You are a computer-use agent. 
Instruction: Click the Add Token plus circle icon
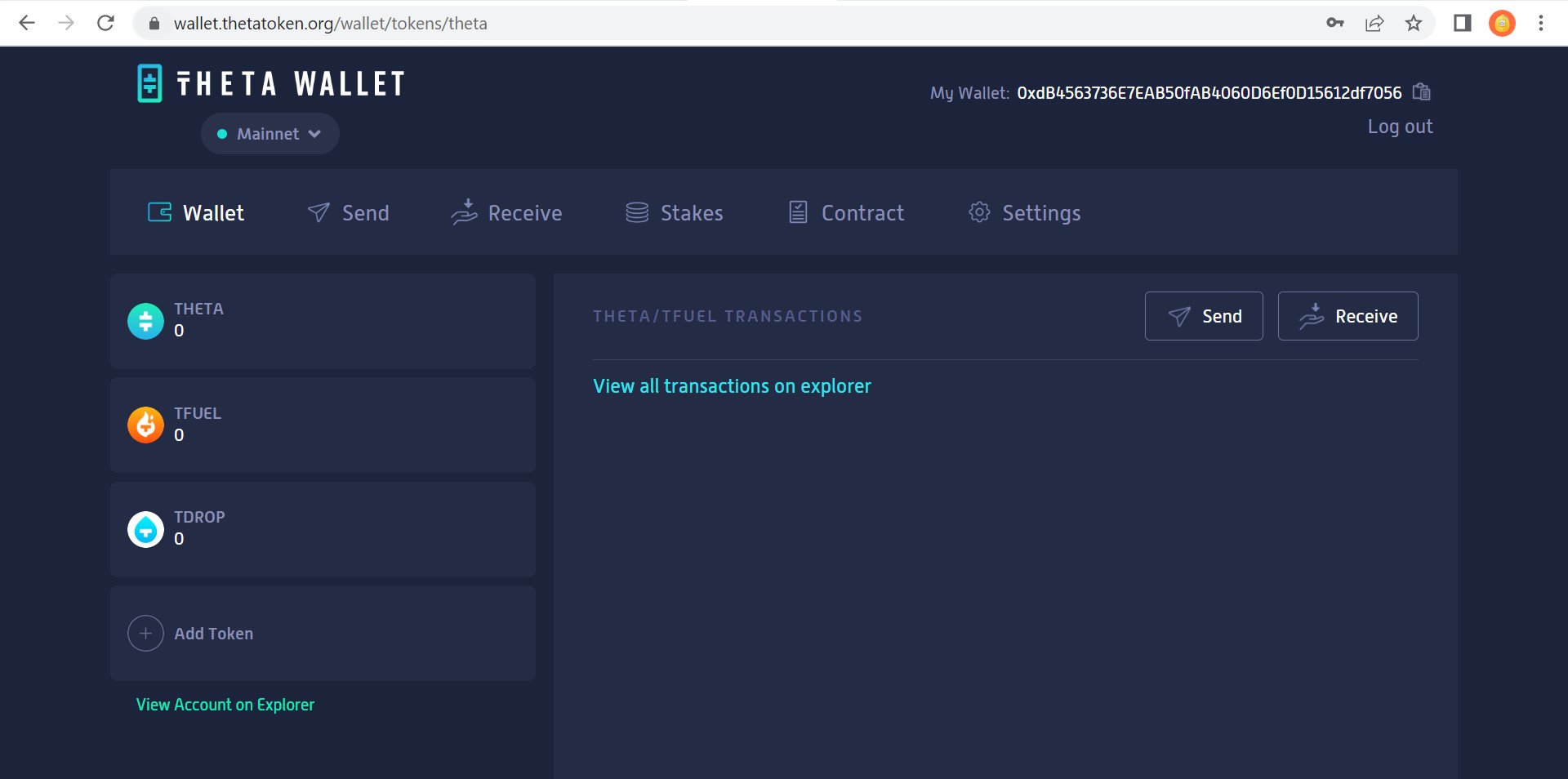click(145, 634)
